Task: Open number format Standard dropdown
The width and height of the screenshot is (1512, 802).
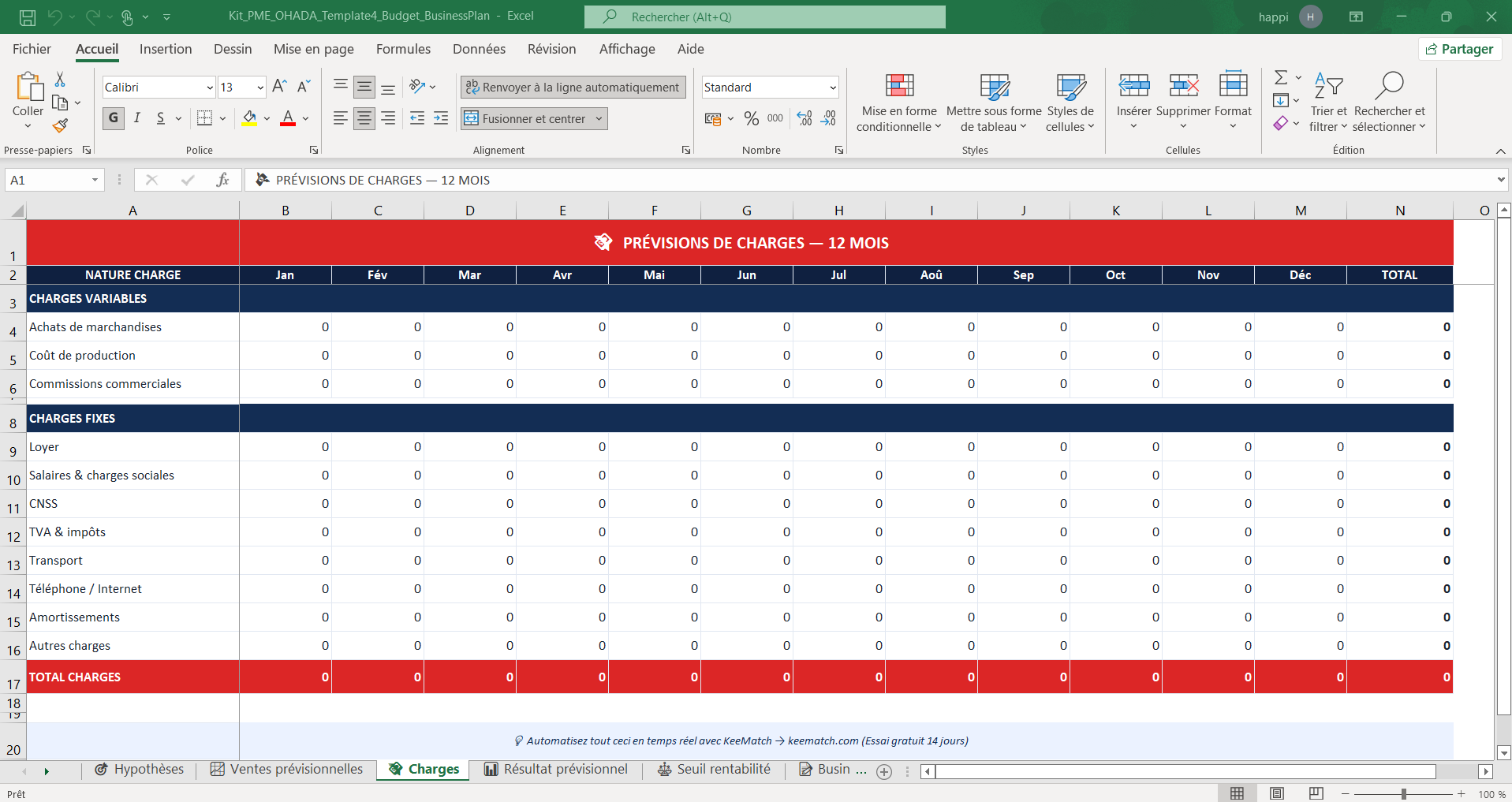Action: coord(833,88)
